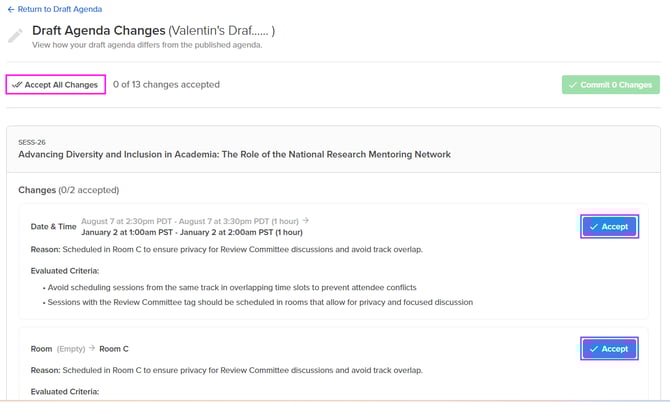The height and width of the screenshot is (402, 670).
Task: Accept the Date & Time change
Action: pyautogui.click(x=609, y=227)
